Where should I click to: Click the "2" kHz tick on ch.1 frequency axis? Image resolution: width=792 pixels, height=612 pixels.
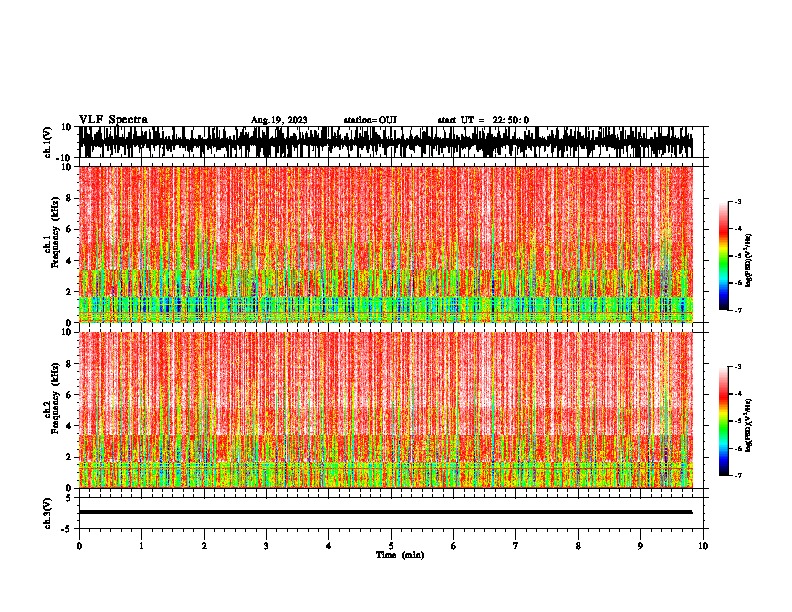tap(70, 291)
